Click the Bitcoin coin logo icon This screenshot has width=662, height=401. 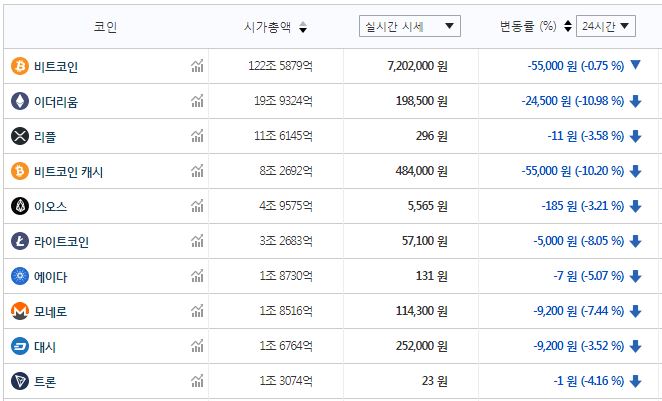(19, 66)
